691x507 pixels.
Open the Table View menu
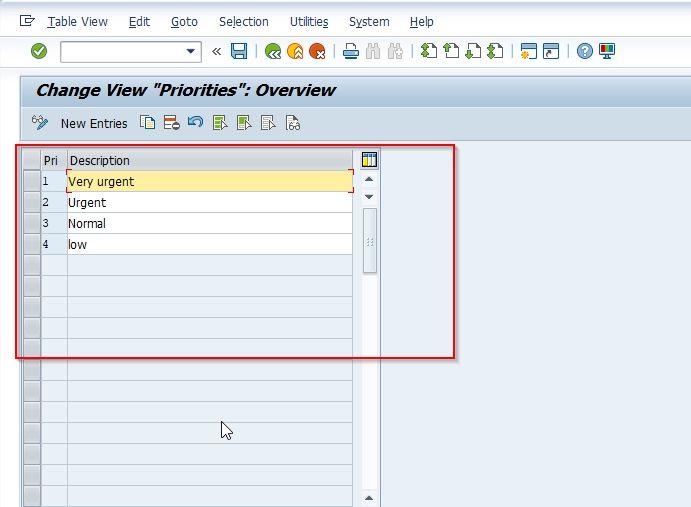tap(78, 22)
